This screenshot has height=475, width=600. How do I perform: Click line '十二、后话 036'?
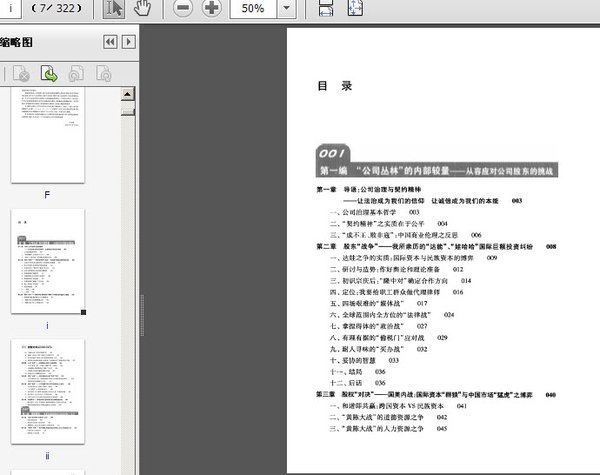tap(358, 383)
